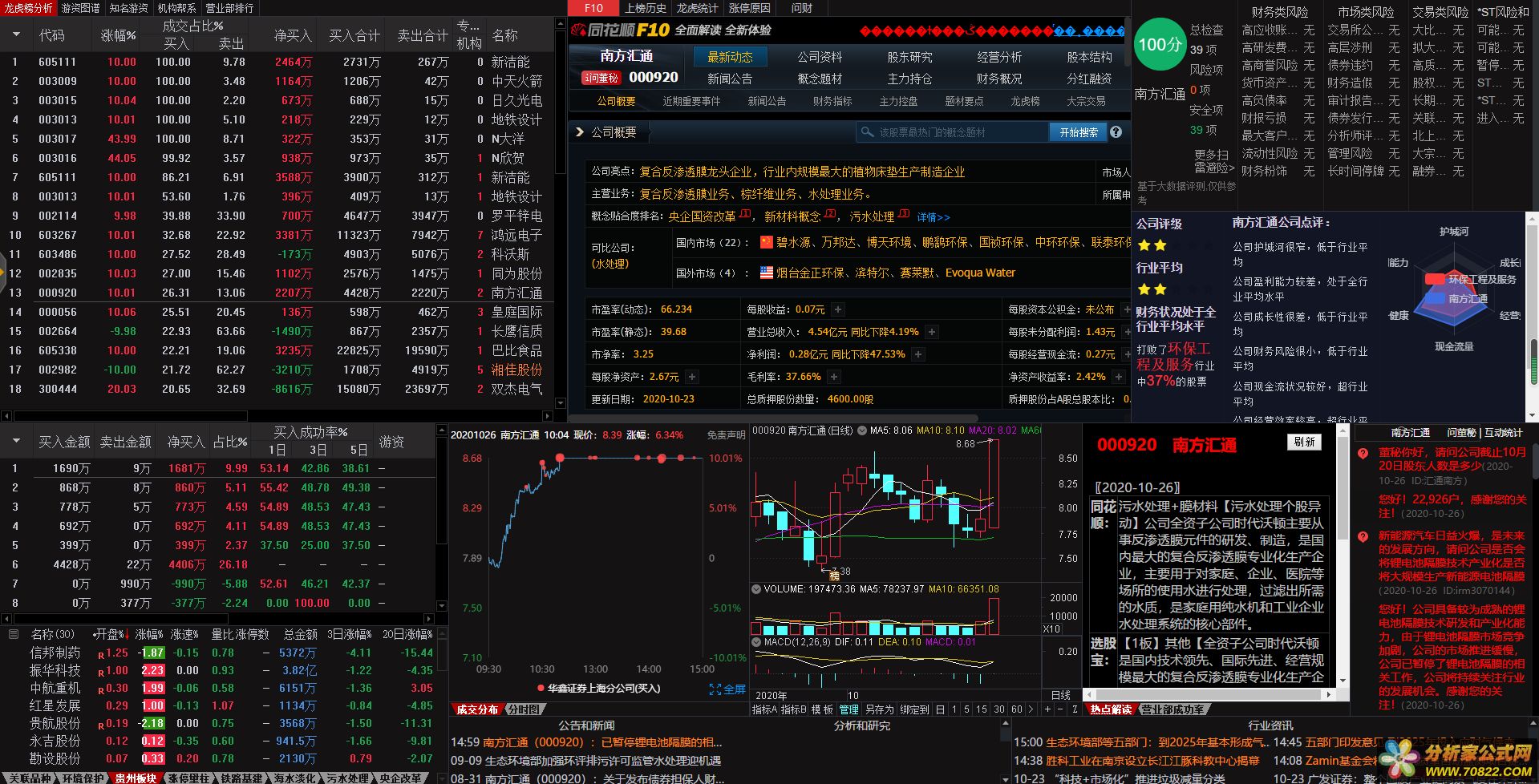Select the 日 daily period button
The height and width of the screenshot is (784, 1539).
(940, 709)
